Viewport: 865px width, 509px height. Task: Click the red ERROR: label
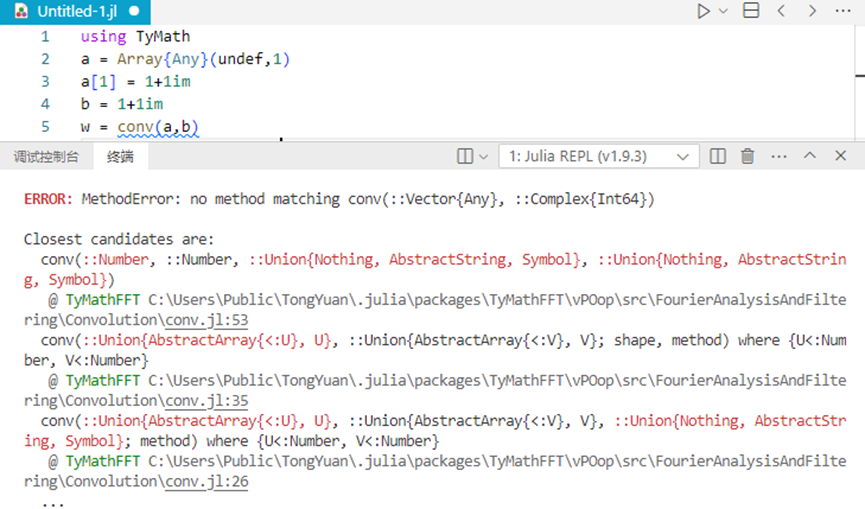48,199
